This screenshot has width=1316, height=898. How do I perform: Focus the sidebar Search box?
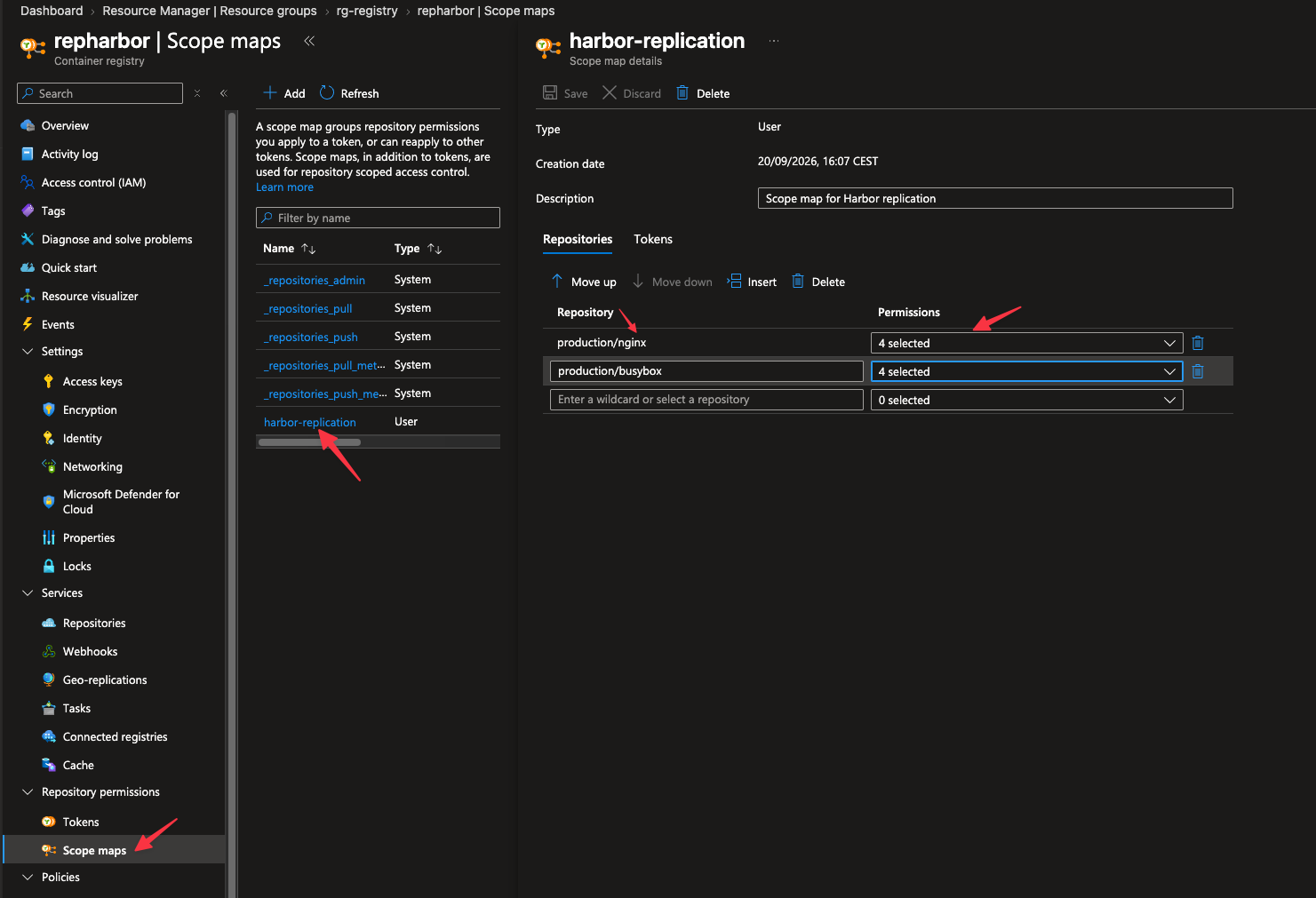100,93
